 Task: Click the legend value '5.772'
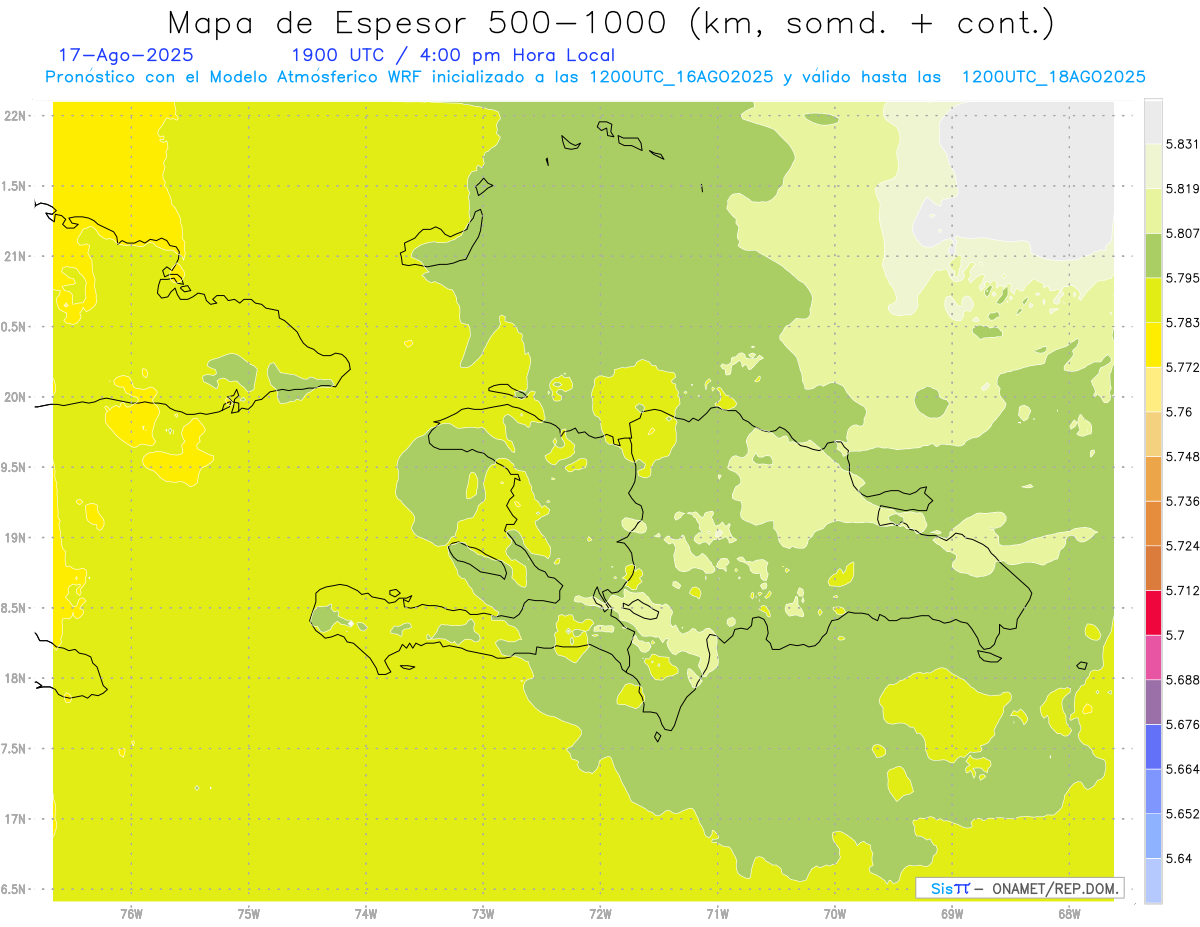[1181, 367]
